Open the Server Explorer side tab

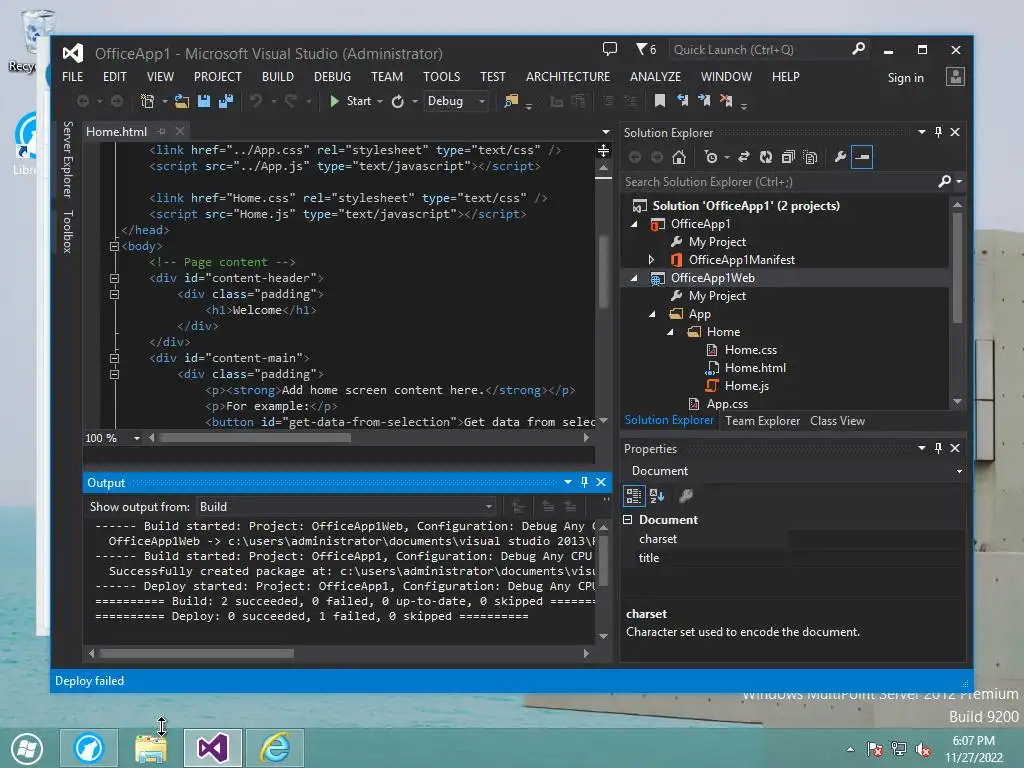click(x=67, y=159)
